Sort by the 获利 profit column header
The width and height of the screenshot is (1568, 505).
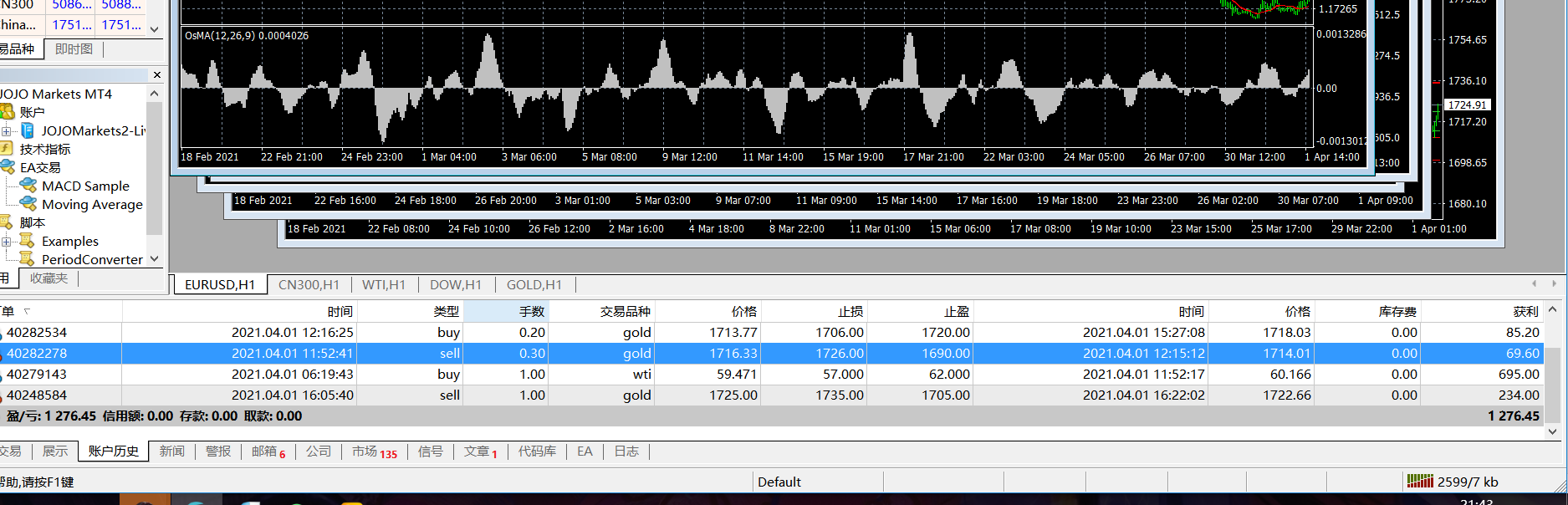click(x=1525, y=311)
